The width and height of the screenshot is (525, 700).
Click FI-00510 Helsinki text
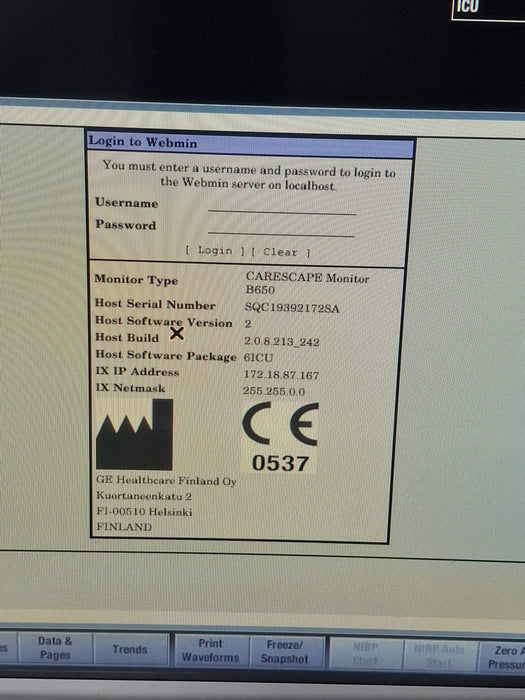pyautogui.click(x=144, y=512)
